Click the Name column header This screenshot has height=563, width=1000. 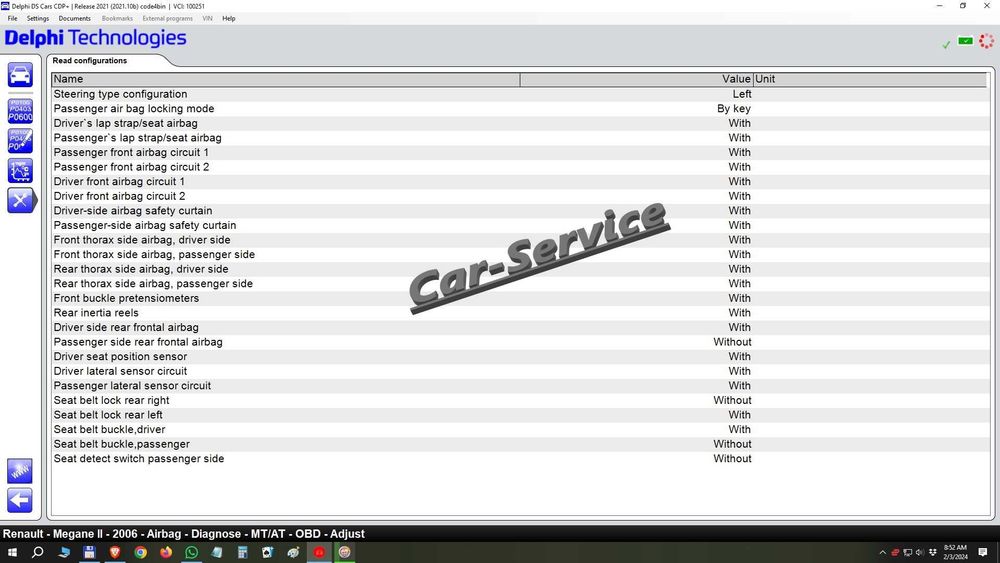(x=286, y=79)
